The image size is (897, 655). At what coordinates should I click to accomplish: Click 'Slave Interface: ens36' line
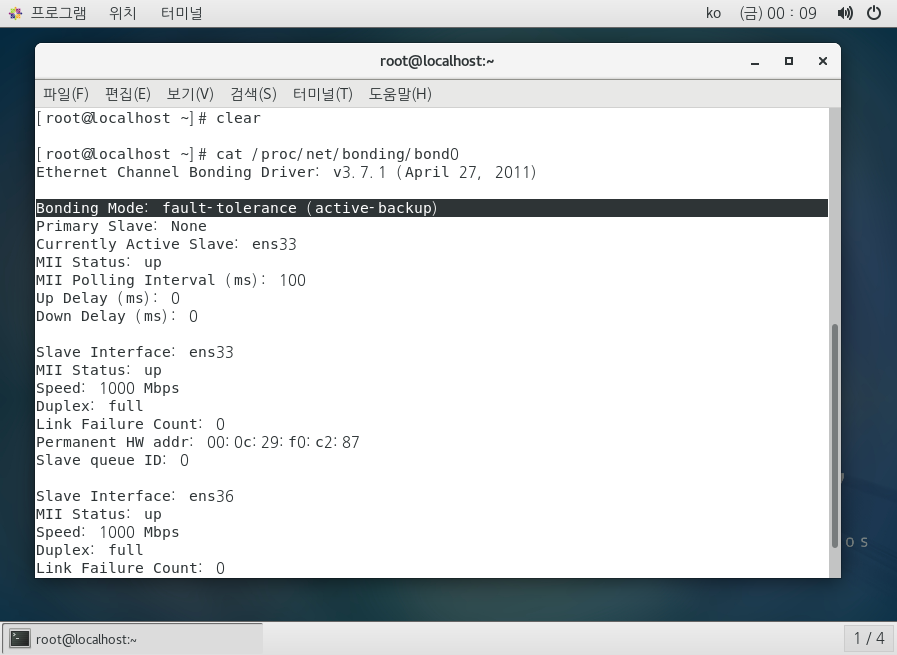pos(135,496)
